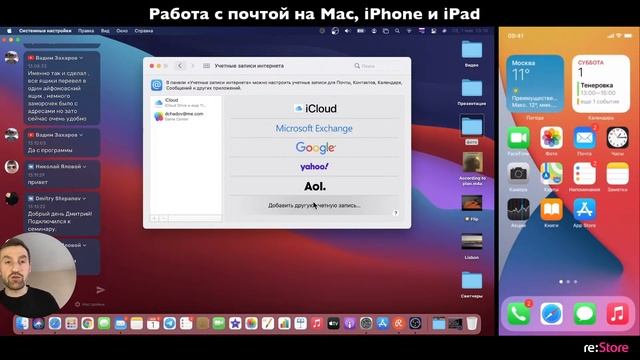Click the send arrow in chat panel

pos(100,290)
